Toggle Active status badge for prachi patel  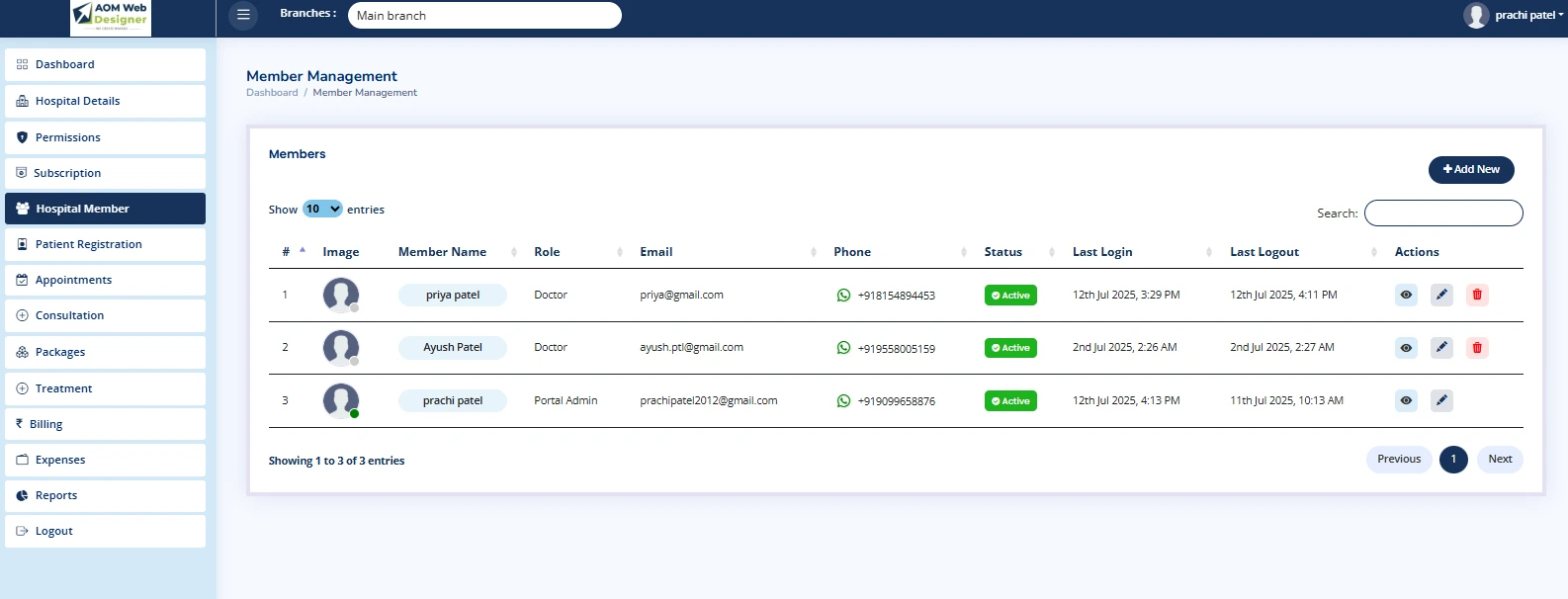click(1009, 401)
